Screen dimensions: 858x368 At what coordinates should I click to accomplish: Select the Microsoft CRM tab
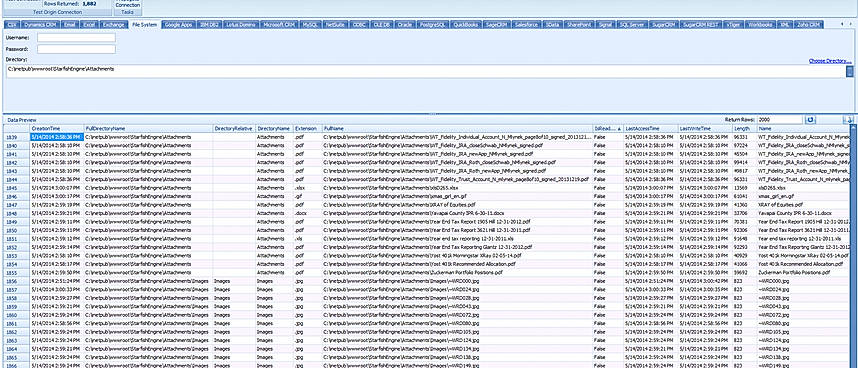pos(279,25)
